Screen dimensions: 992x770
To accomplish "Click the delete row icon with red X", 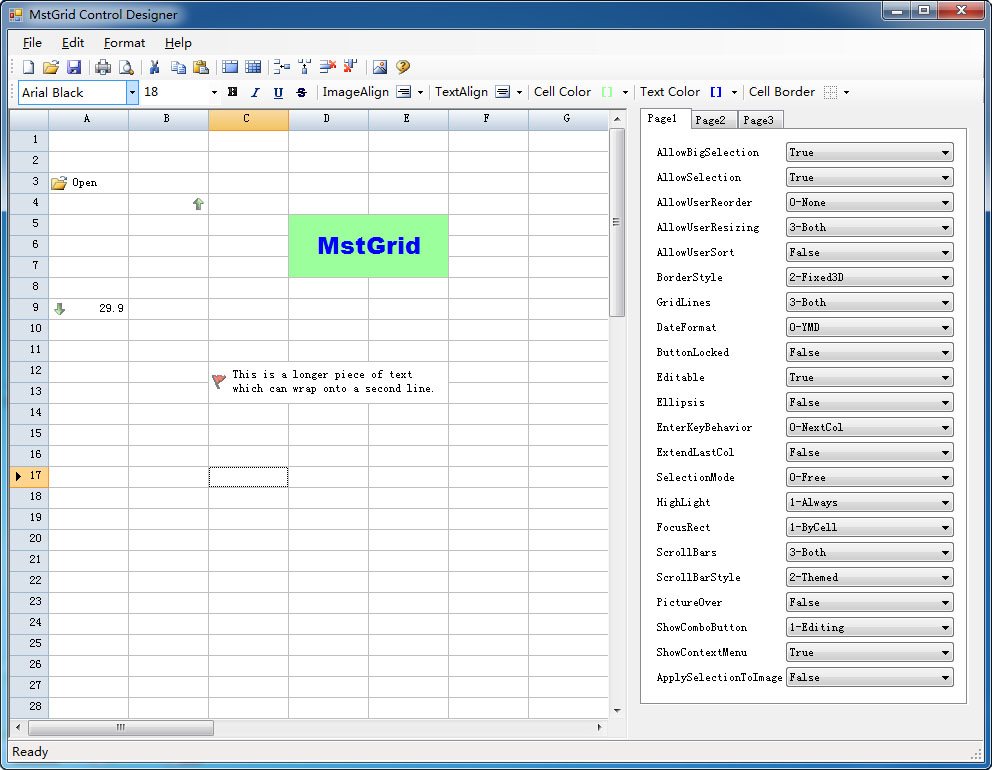I will [328, 67].
